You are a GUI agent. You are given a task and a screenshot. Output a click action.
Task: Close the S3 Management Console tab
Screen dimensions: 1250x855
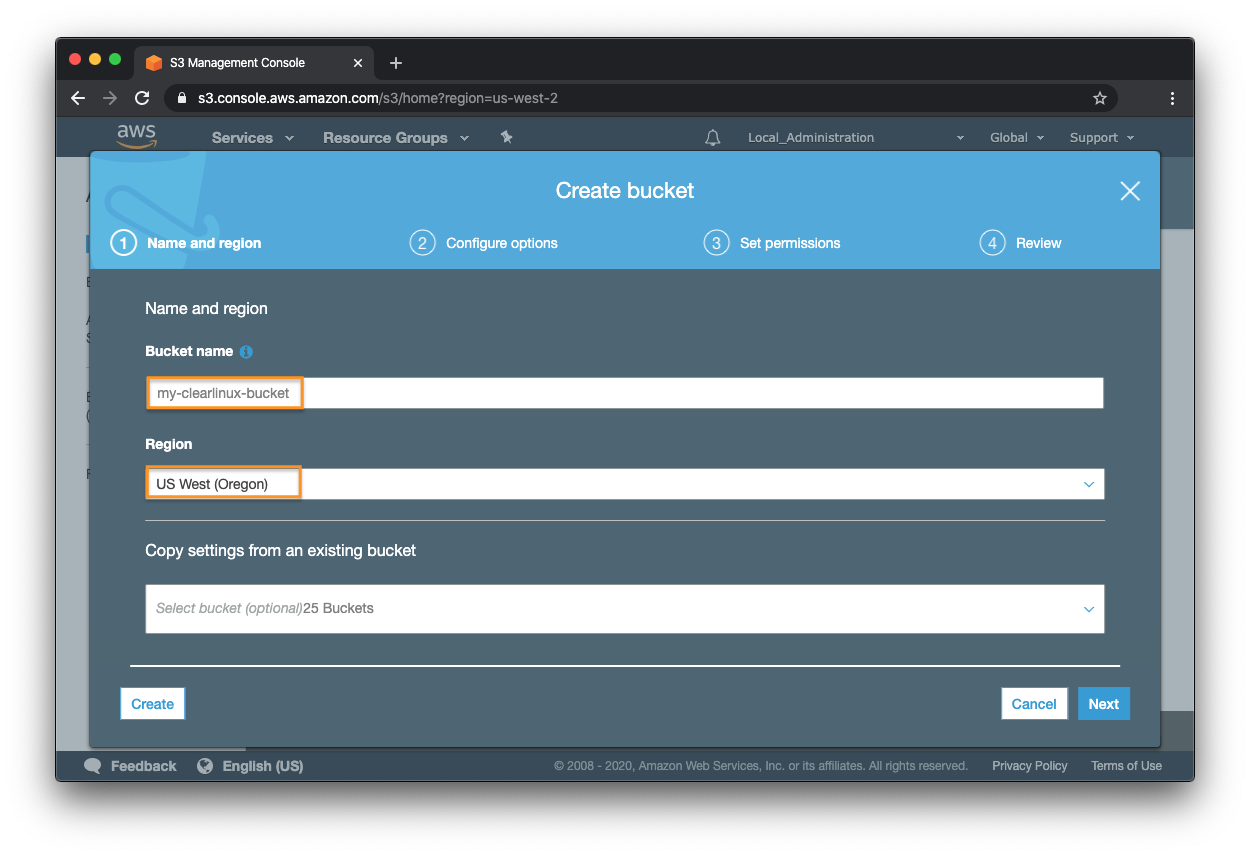pos(358,63)
